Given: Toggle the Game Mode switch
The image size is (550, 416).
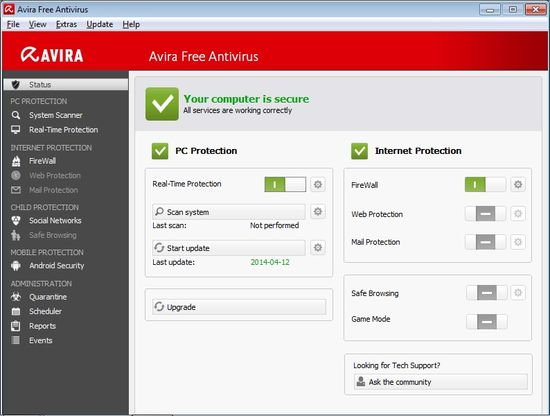Looking at the screenshot, I should (487, 322).
